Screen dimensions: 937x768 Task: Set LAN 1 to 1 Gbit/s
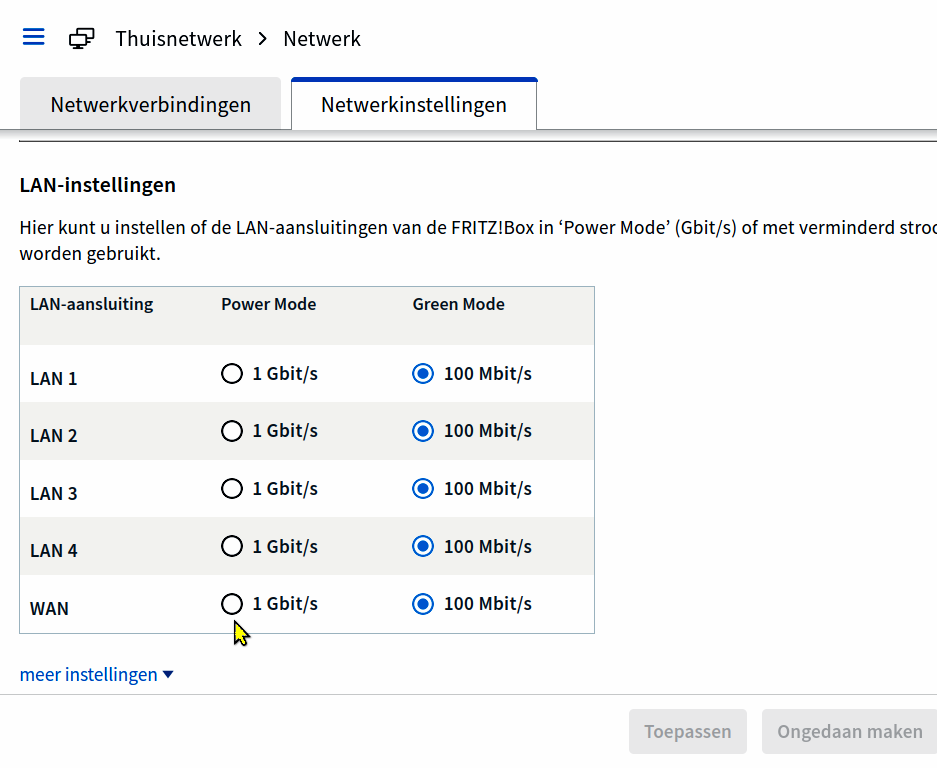[232, 374]
